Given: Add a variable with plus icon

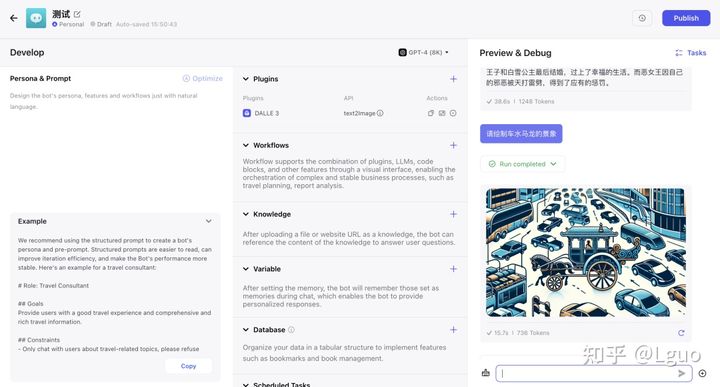Looking at the screenshot, I should point(453,269).
